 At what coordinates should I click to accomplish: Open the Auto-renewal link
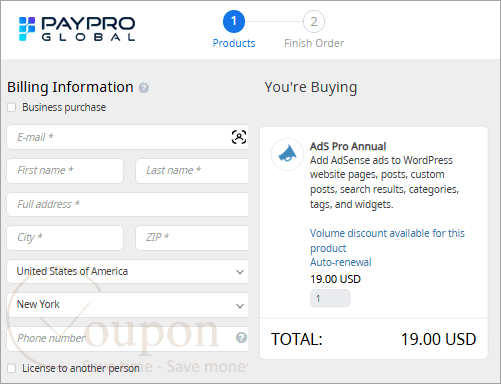[x=341, y=262]
